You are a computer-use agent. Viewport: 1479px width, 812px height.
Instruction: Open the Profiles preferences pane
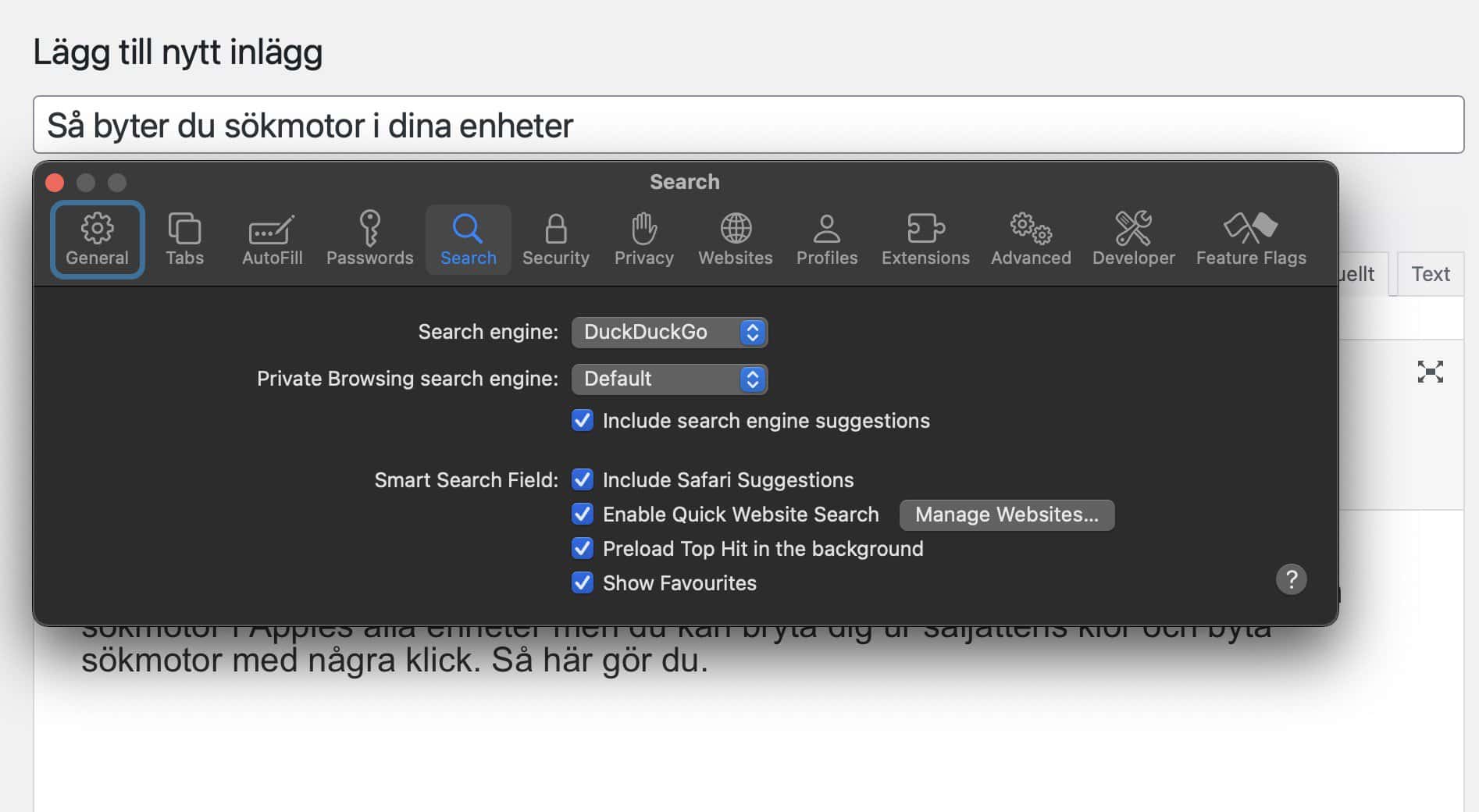pos(826,240)
